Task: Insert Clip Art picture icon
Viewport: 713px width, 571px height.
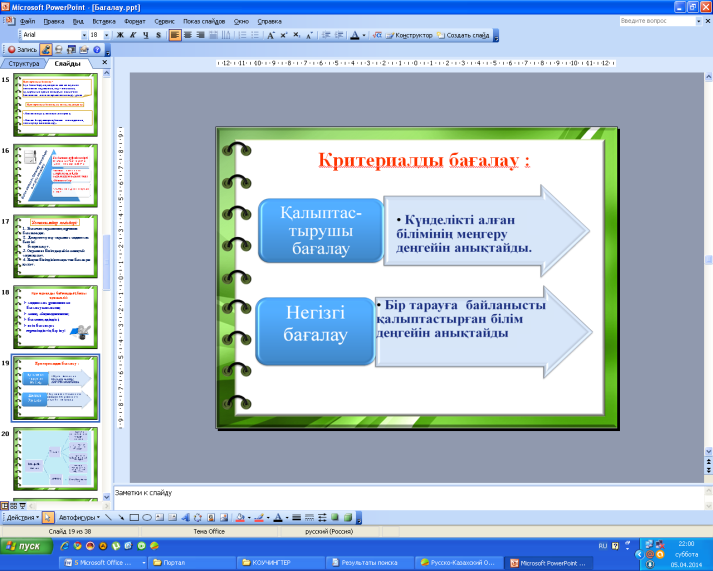Action: click(211, 517)
